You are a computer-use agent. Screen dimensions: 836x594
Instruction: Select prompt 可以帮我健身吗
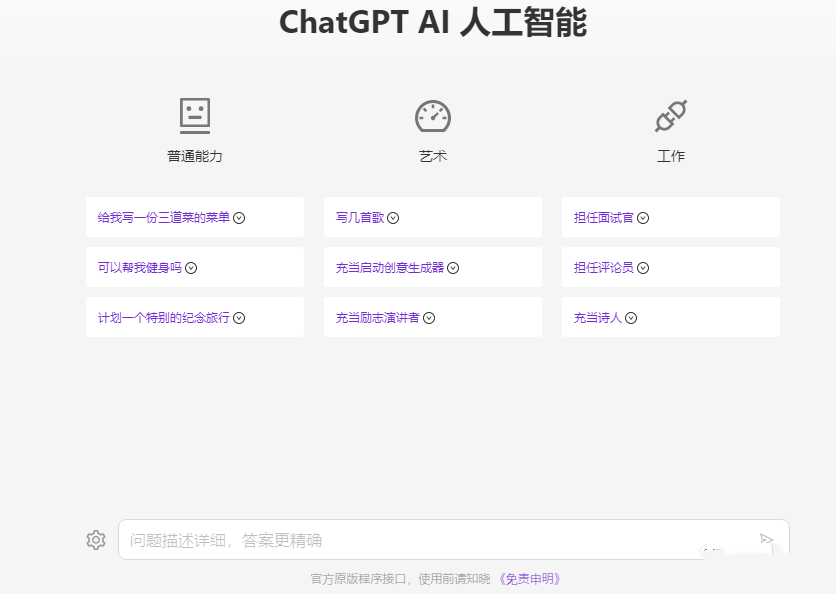pos(140,268)
